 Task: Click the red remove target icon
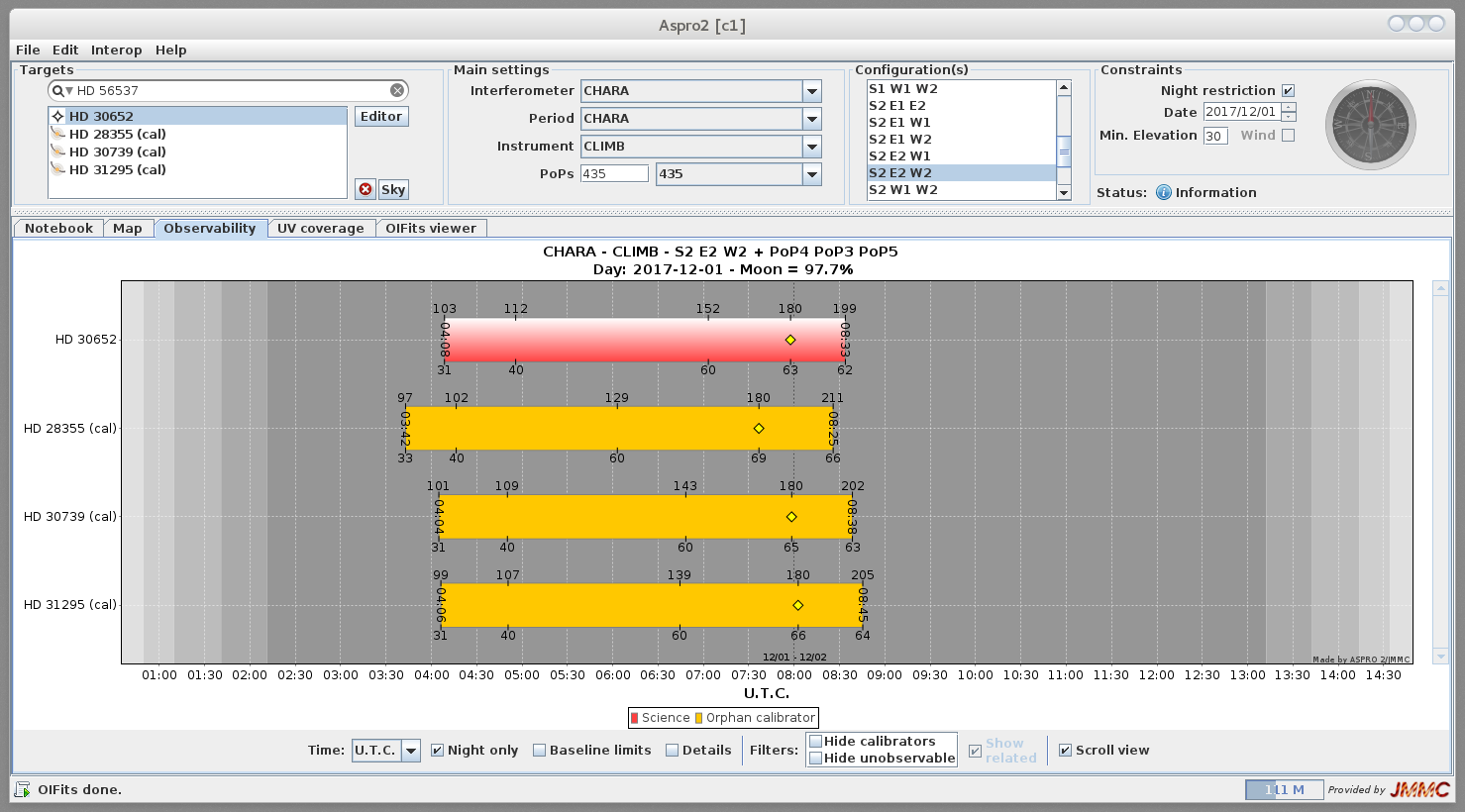coord(366,189)
